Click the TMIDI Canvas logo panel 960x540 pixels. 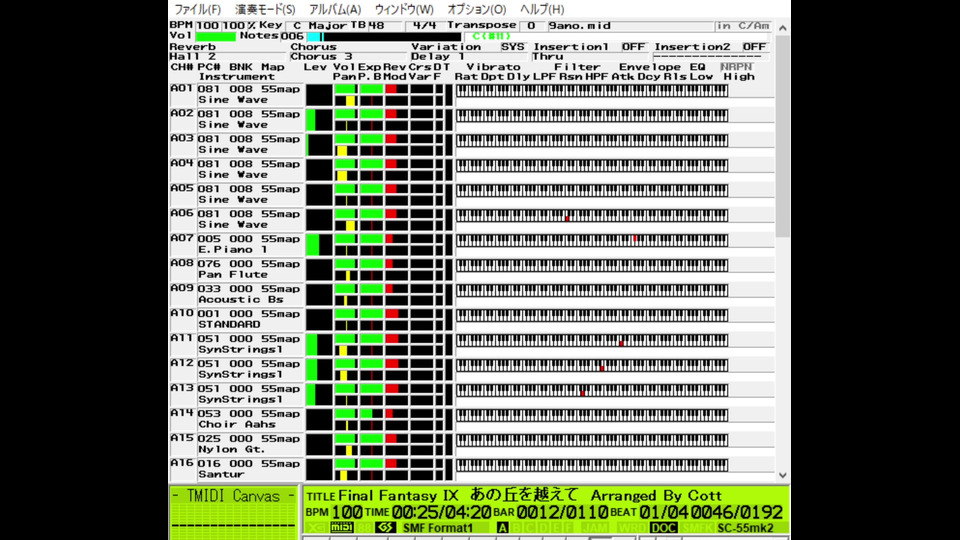pyautogui.click(x=233, y=512)
